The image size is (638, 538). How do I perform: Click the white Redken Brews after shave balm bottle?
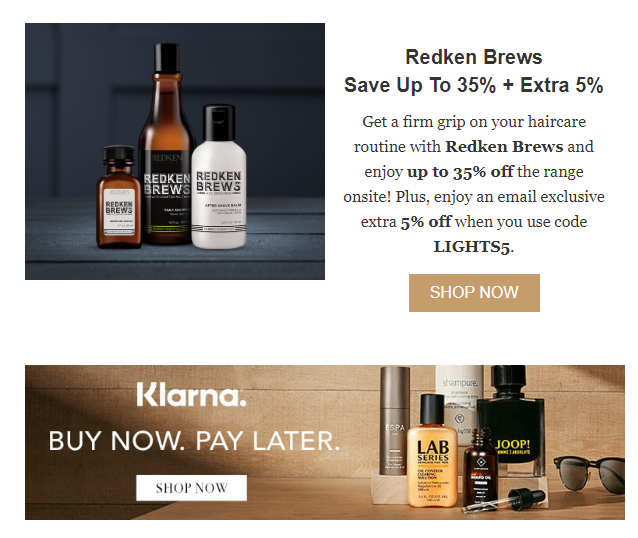[219, 177]
